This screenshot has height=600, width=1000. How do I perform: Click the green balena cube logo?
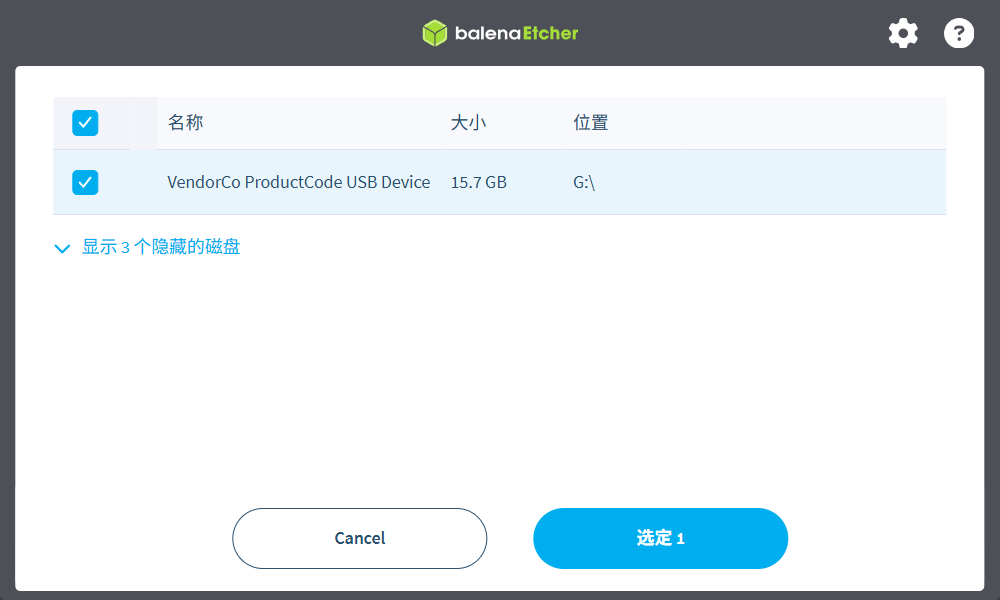coord(434,33)
